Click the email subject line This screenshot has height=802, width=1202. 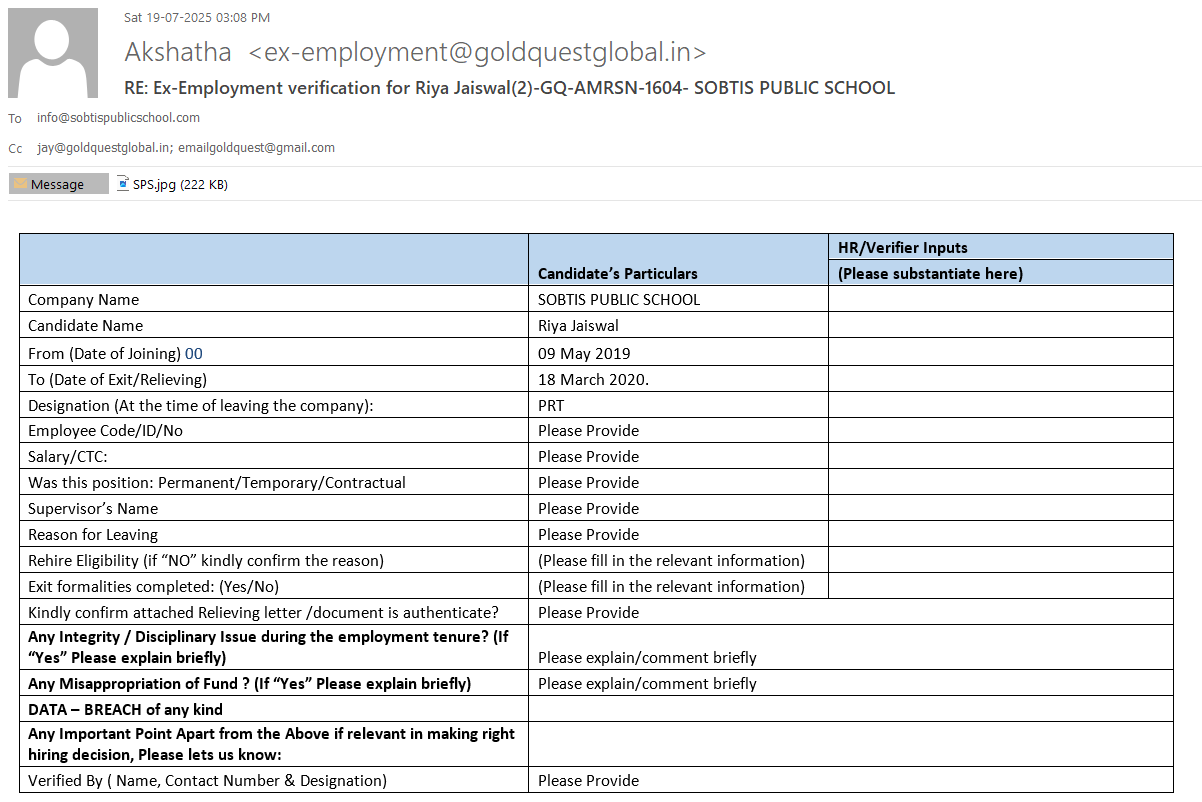click(x=509, y=88)
